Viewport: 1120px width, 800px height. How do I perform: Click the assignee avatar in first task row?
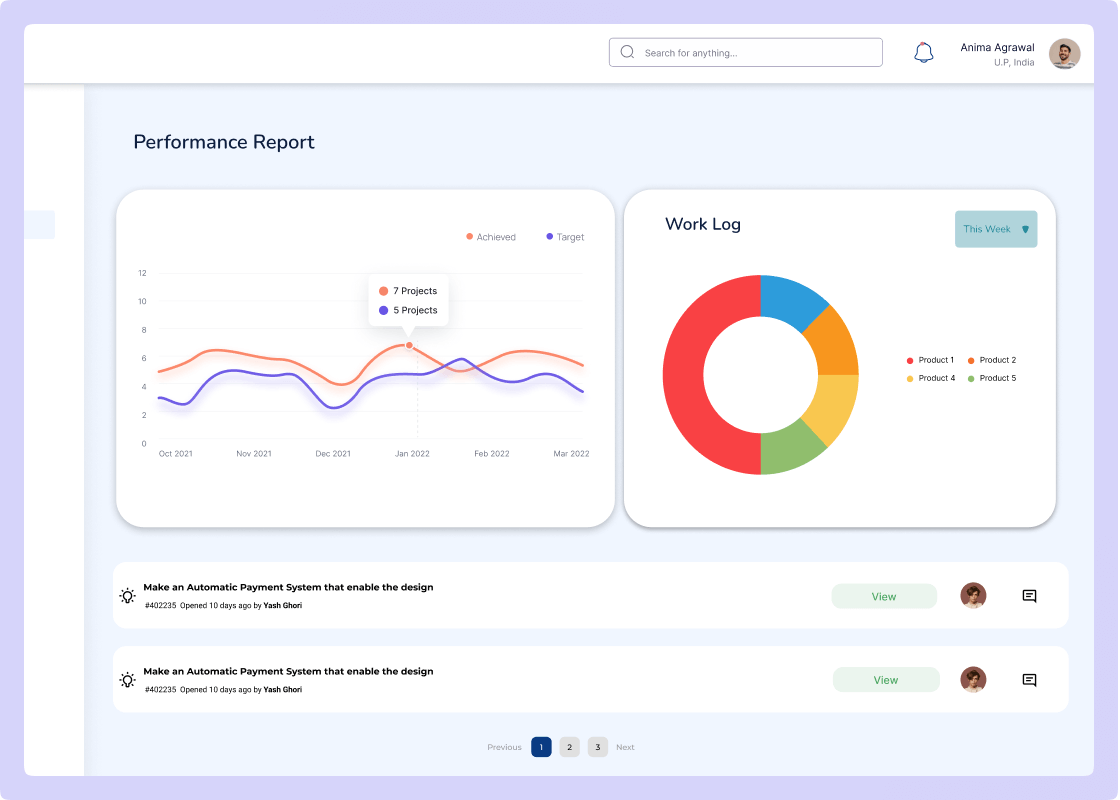pyautogui.click(x=973, y=596)
